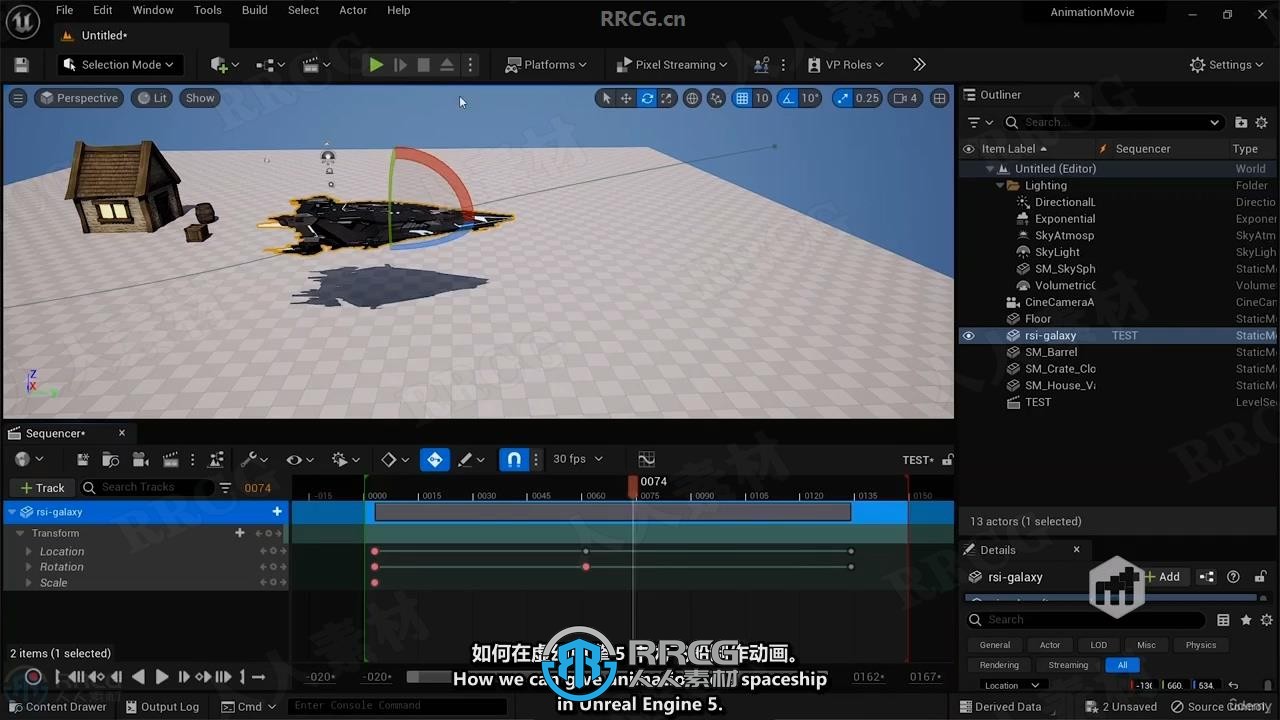The image size is (1280, 720).
Task: Add a Track in Sequencer
Action: tap(42, 487)
